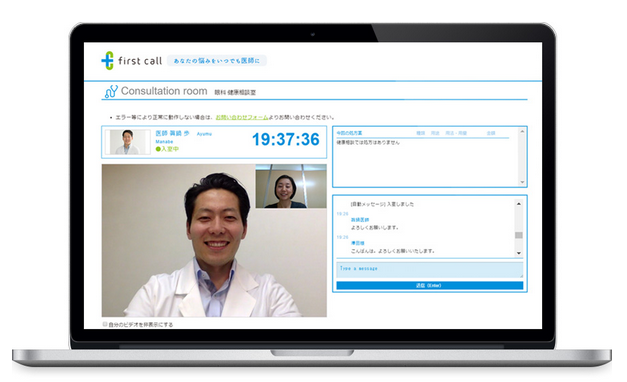This screenshot has width=627, height=382.
Task: Click the doctor profile thumbnail photo
Action: coord(128,142)
